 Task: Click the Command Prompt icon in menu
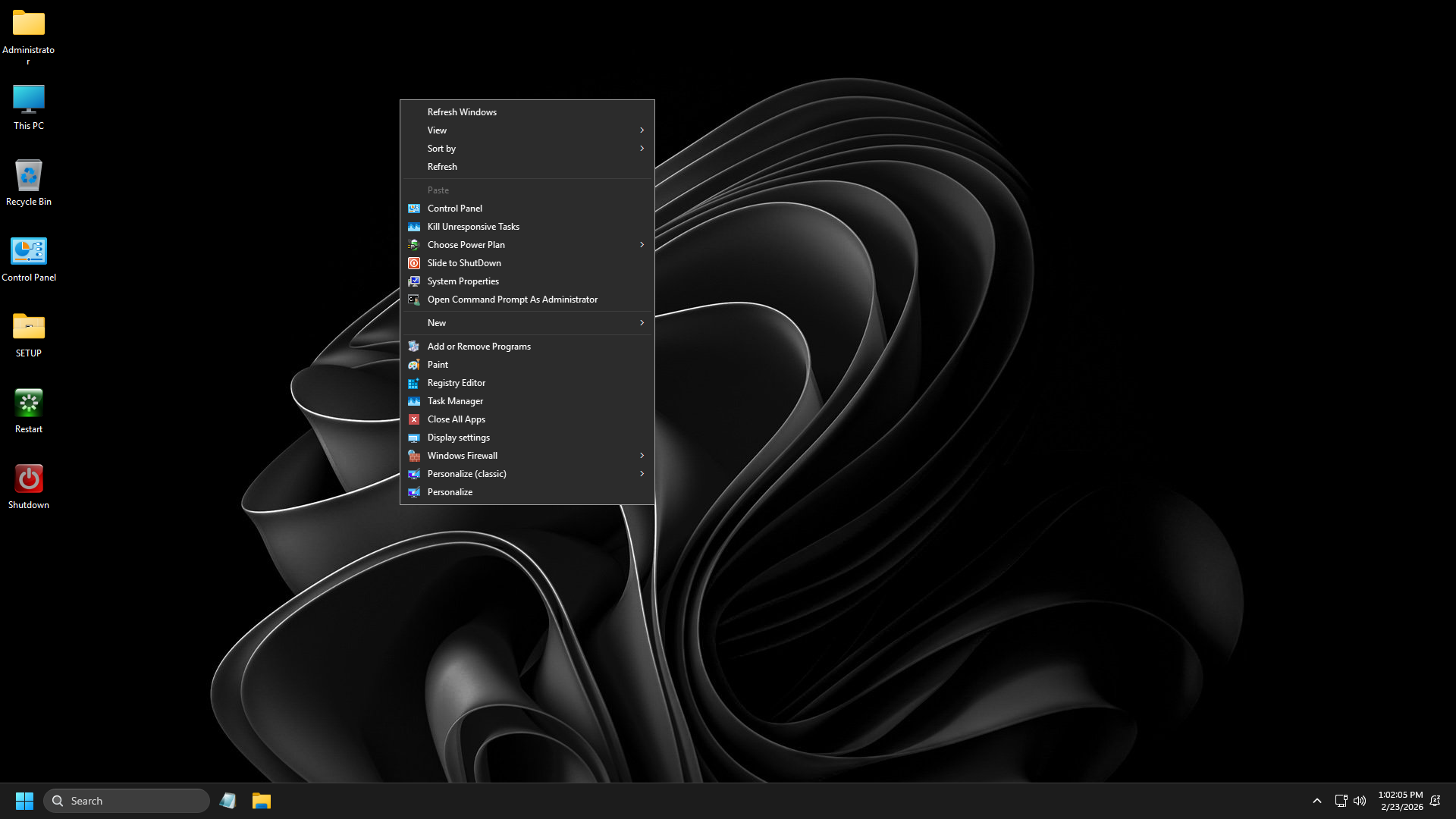(414, 300)
